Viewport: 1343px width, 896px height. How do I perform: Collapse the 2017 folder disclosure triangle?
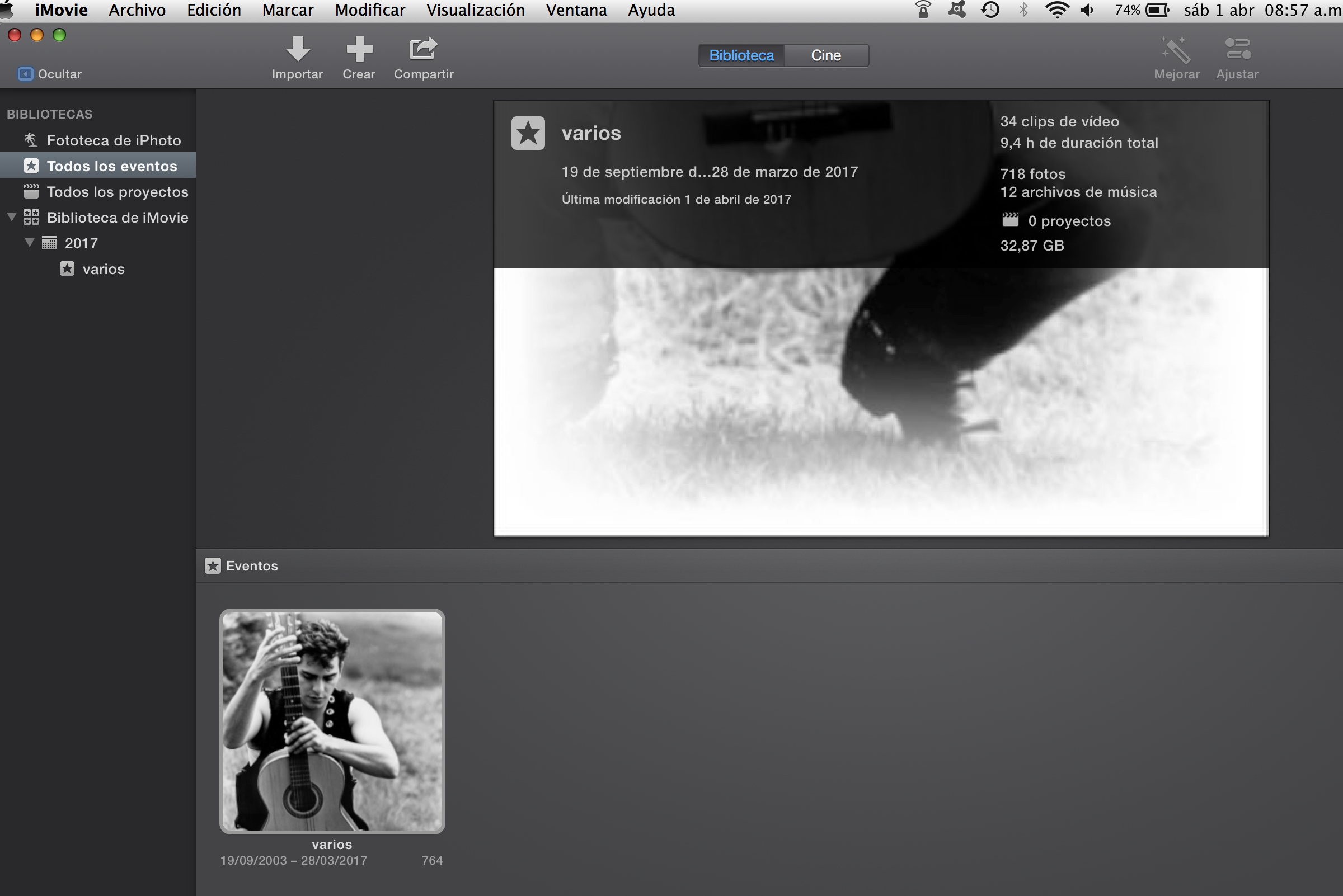click(x=30, y=243)
